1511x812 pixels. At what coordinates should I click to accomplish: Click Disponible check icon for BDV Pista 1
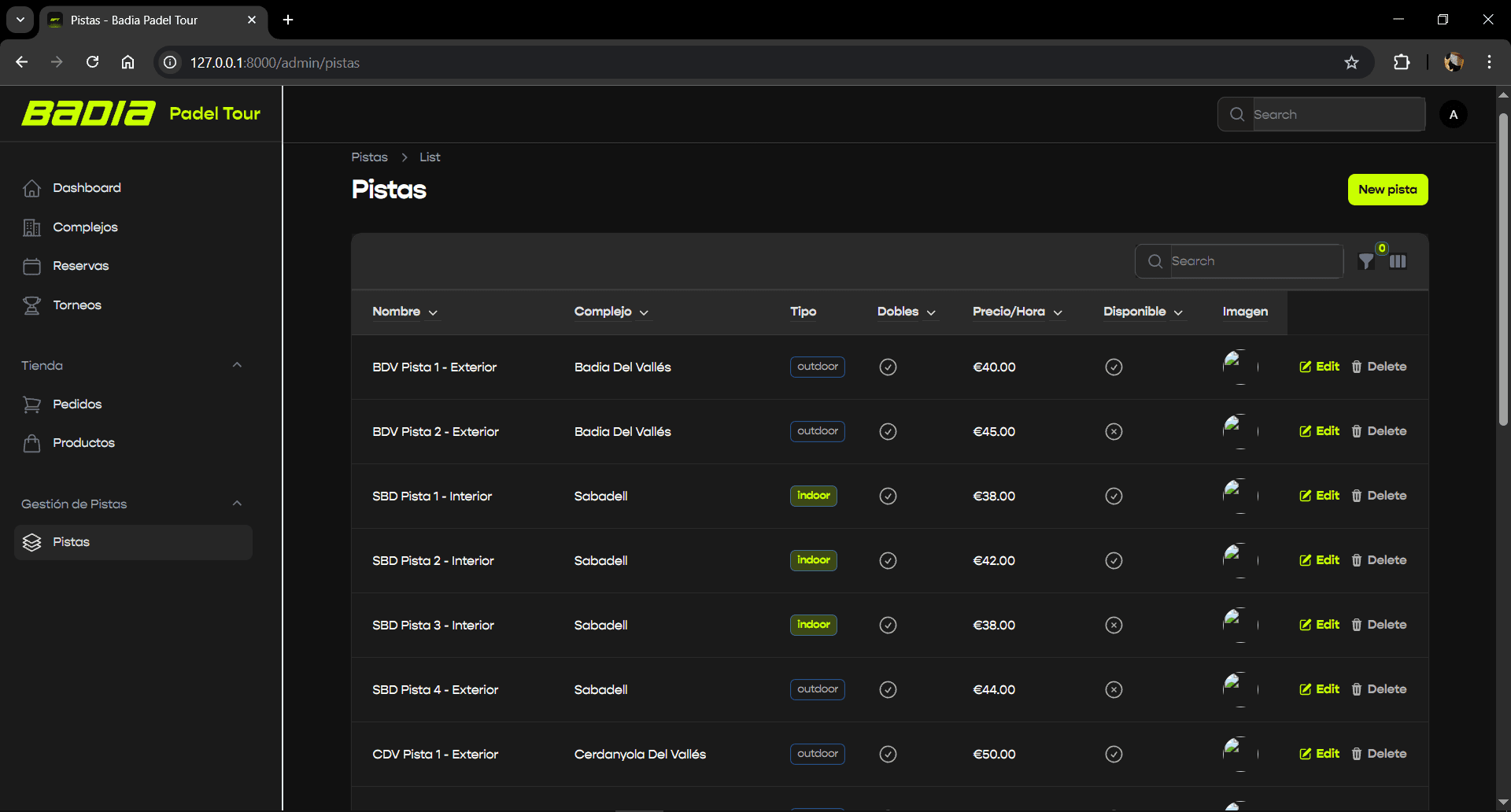[x=1114, y=367]
